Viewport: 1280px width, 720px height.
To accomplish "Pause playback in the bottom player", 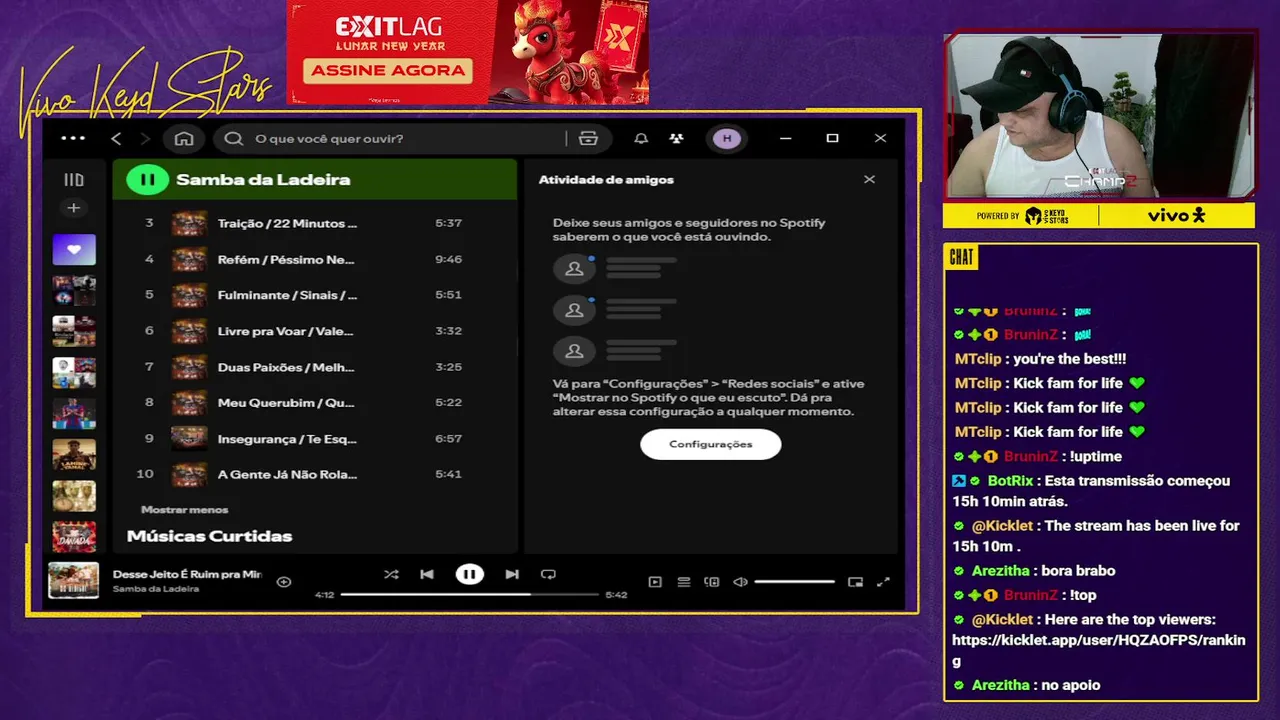I will tap(469, 574).
